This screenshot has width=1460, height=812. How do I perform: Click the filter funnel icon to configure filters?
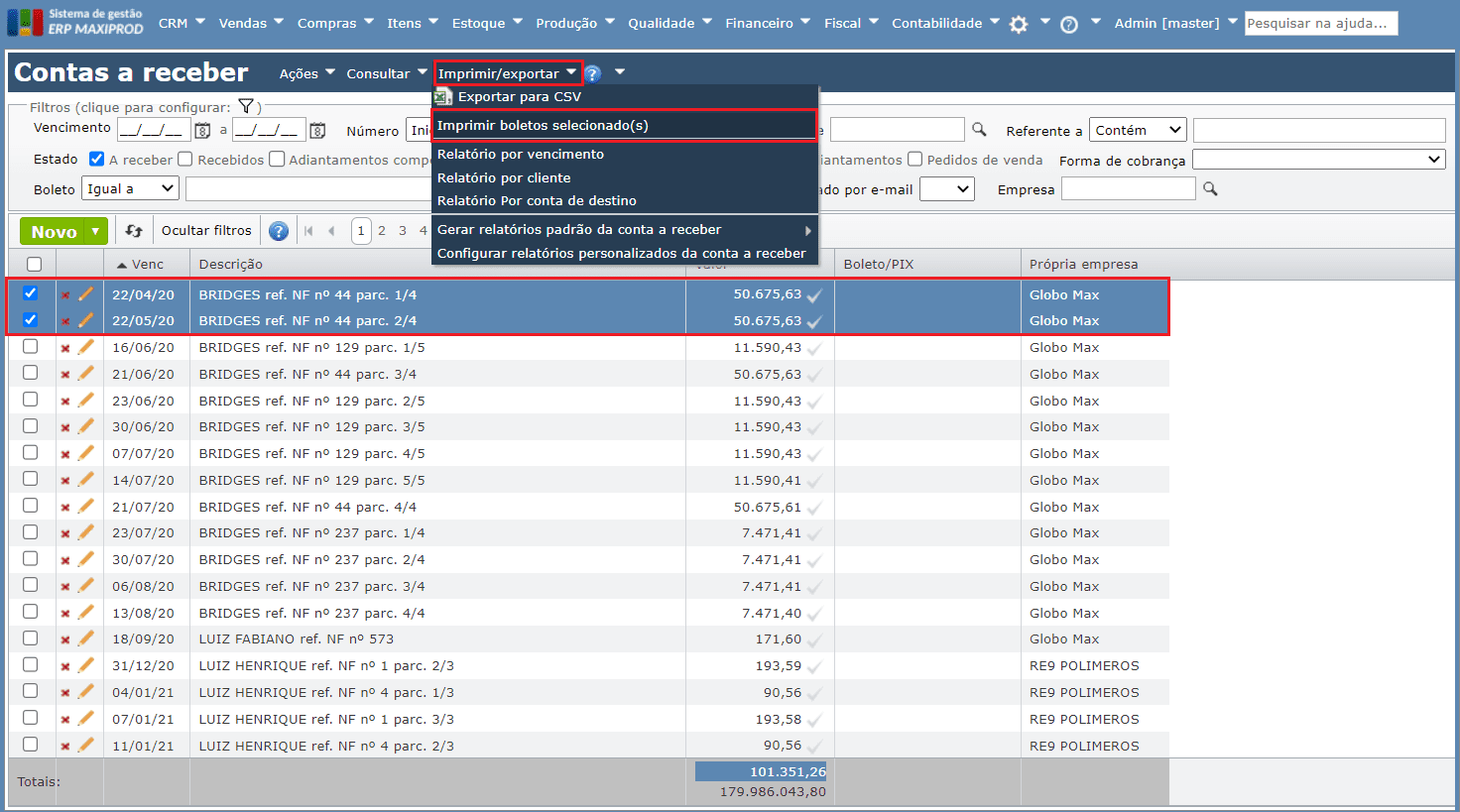coord(246,107)
